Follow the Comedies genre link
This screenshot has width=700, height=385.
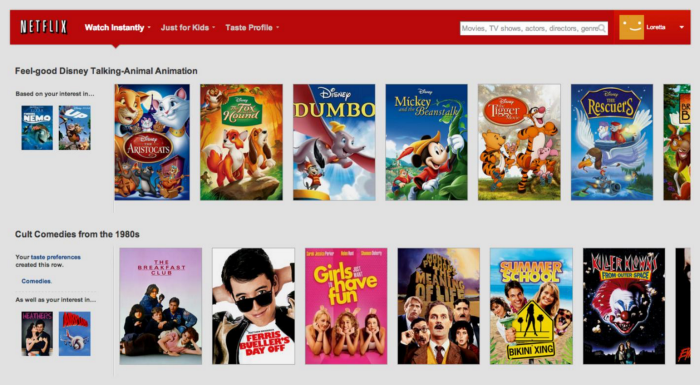coord(37,281)
